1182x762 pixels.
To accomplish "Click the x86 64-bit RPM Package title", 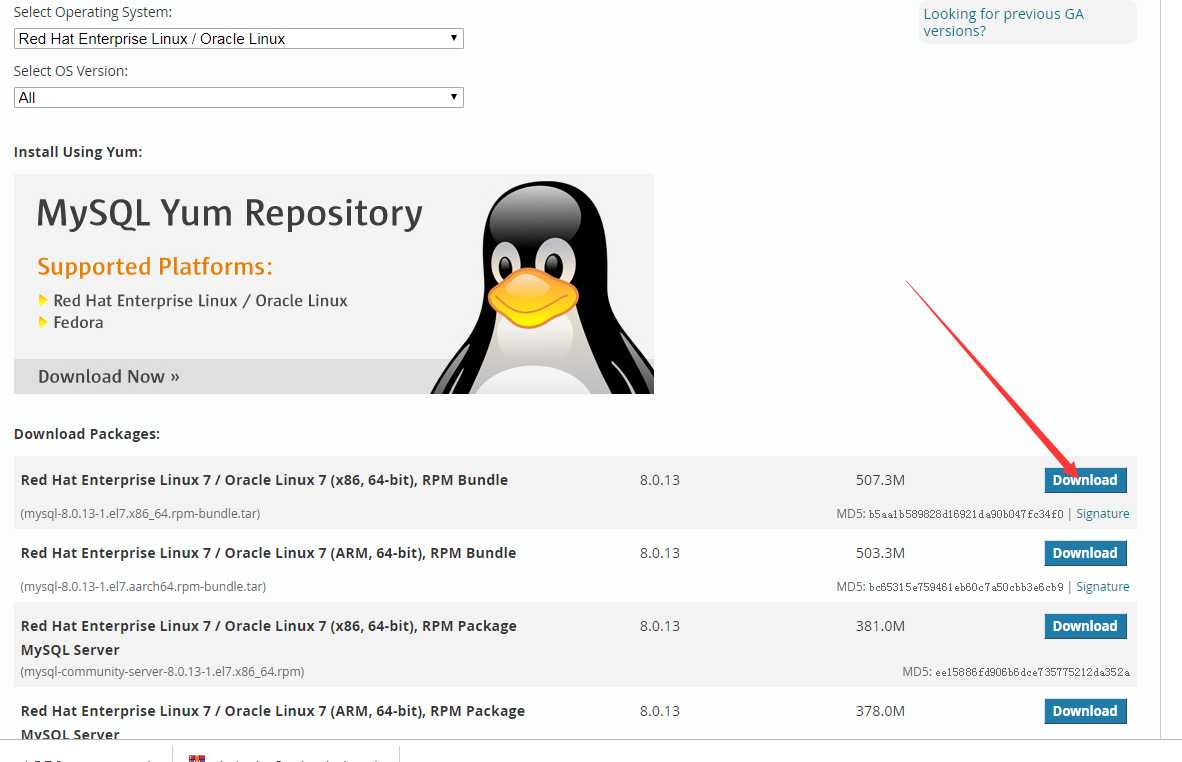I will pos(268,626).
